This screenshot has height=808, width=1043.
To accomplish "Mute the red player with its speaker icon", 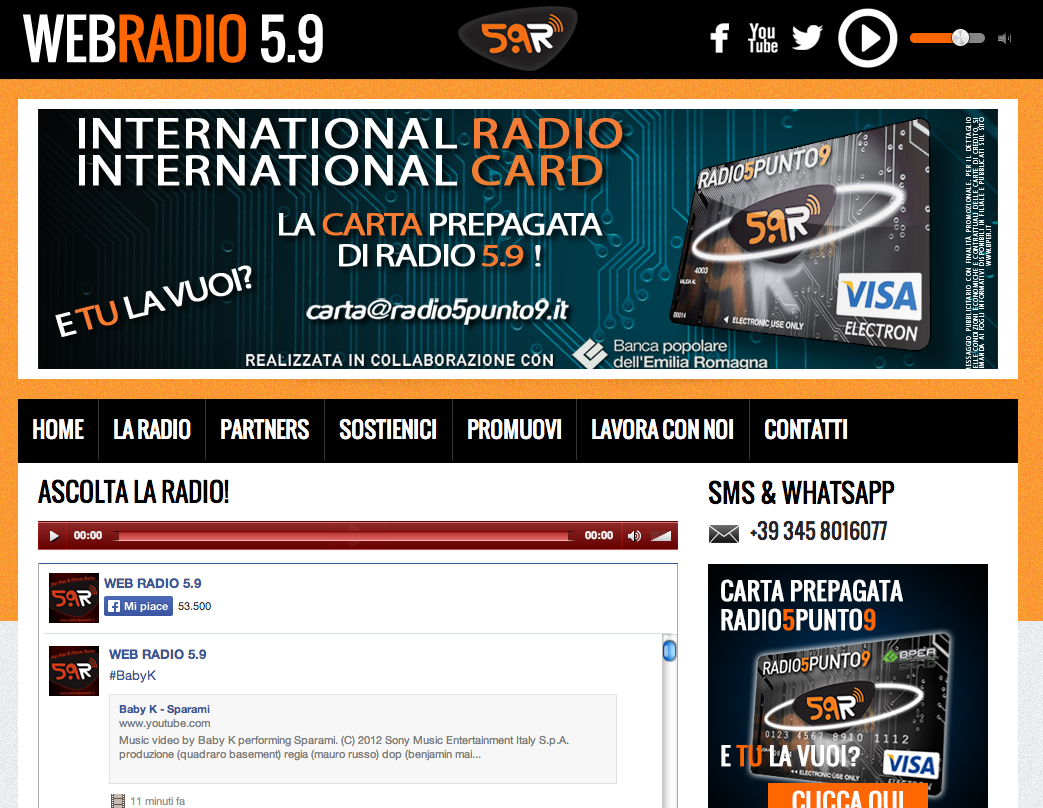I will pos(634,535).
